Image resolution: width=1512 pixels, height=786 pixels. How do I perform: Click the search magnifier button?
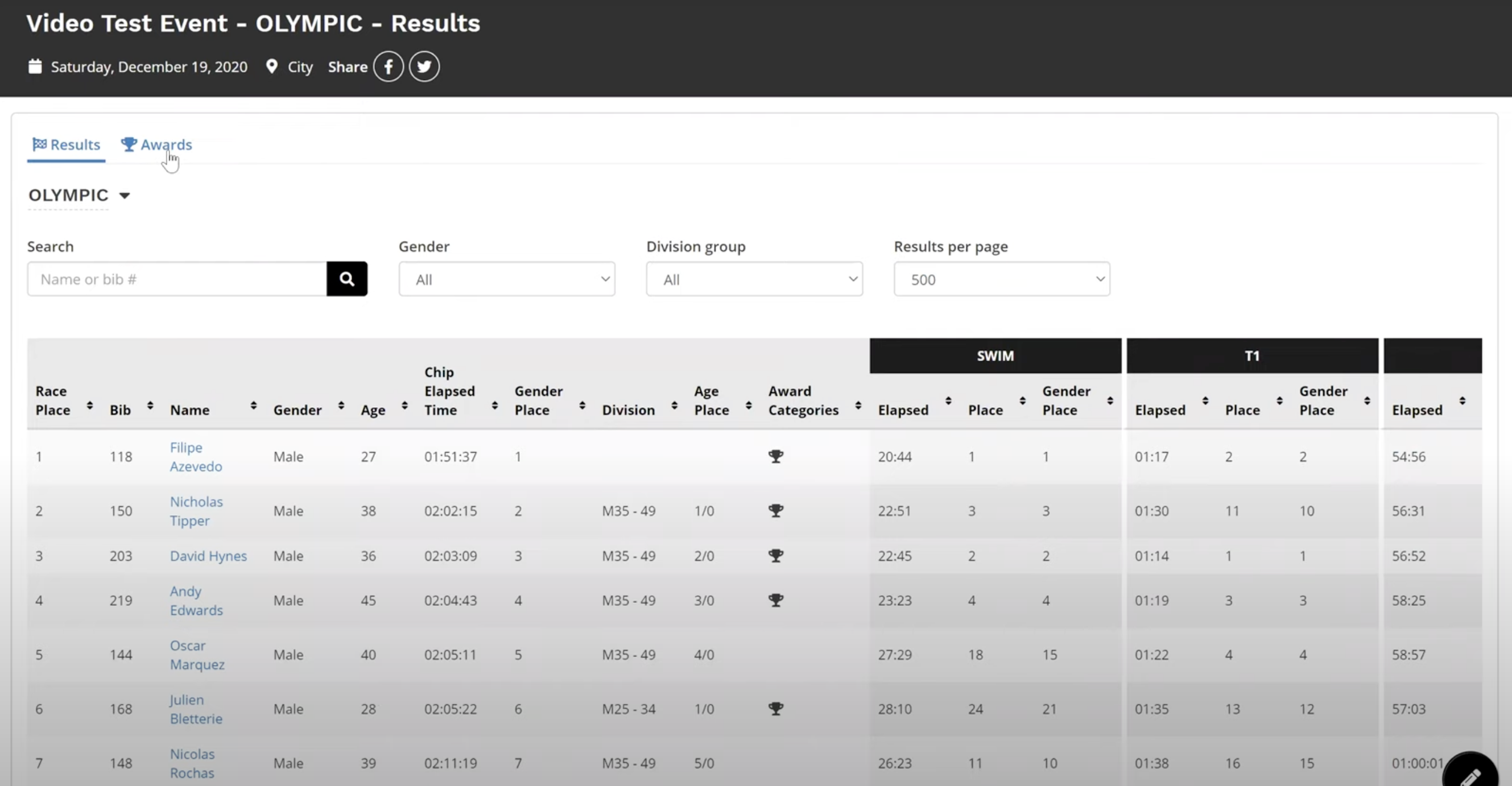tap(347, 279)
